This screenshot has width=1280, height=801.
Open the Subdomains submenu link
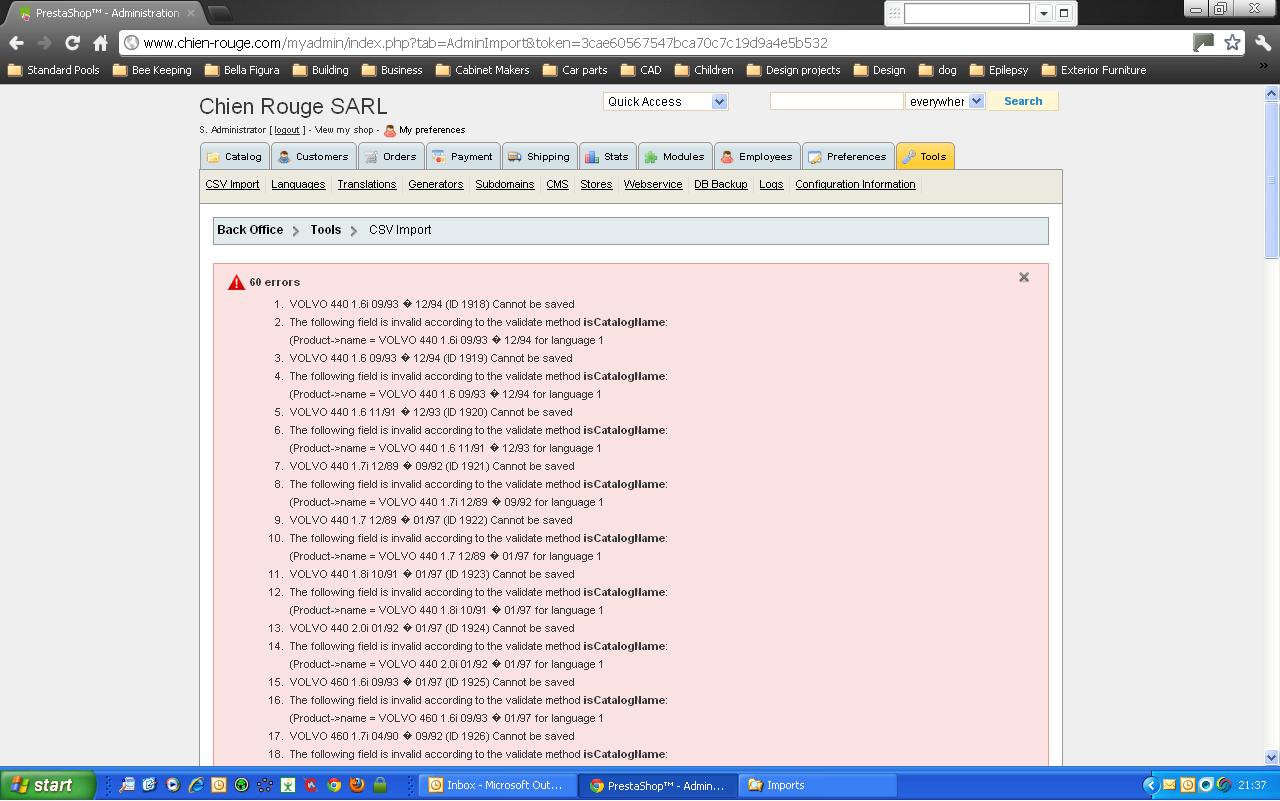tap(505, 185)
